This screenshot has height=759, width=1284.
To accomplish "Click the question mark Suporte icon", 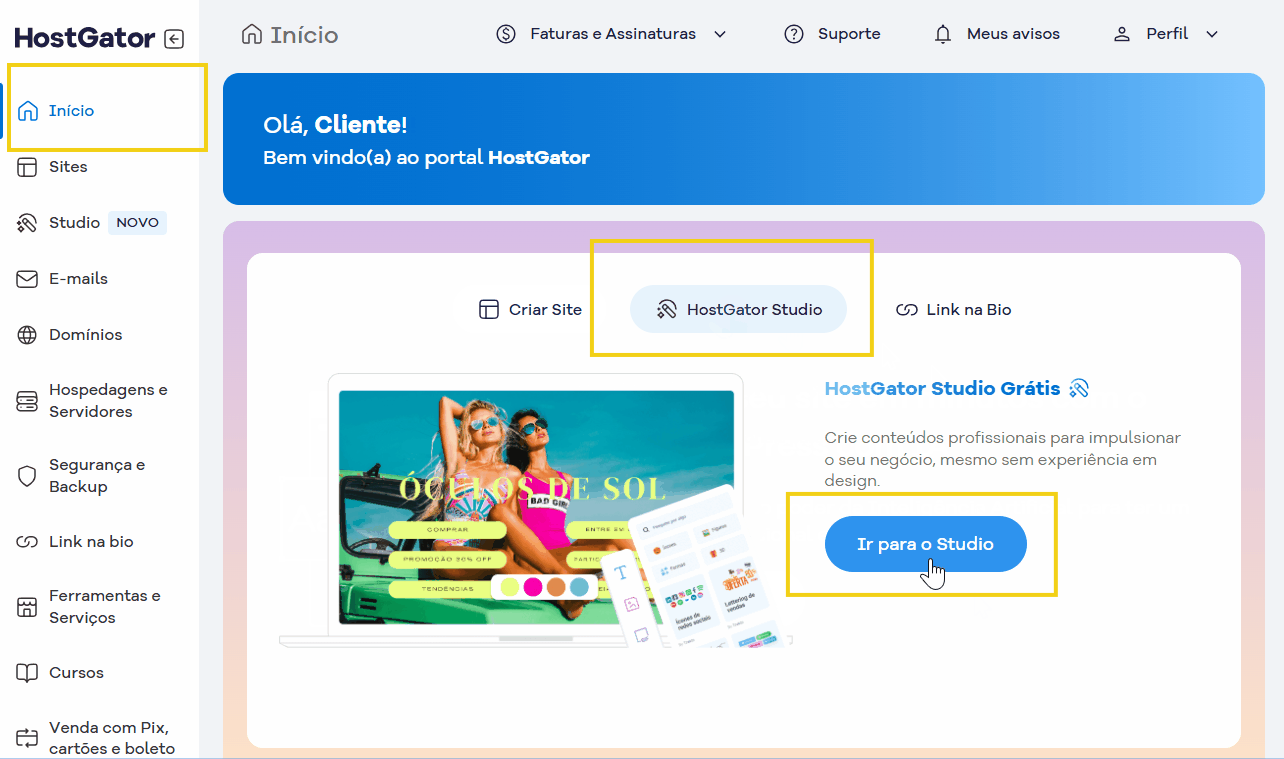I will [794, 34].
